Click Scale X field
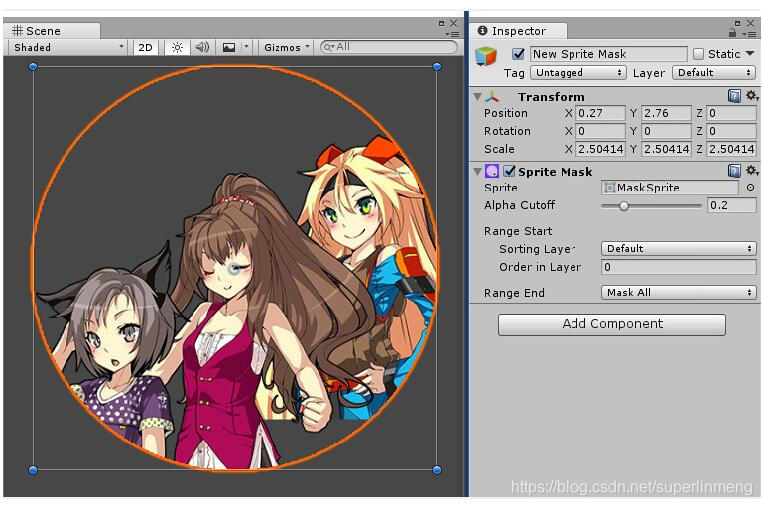Image resolution: width=762 pixels, height=506 pixels. click(600, 149)
